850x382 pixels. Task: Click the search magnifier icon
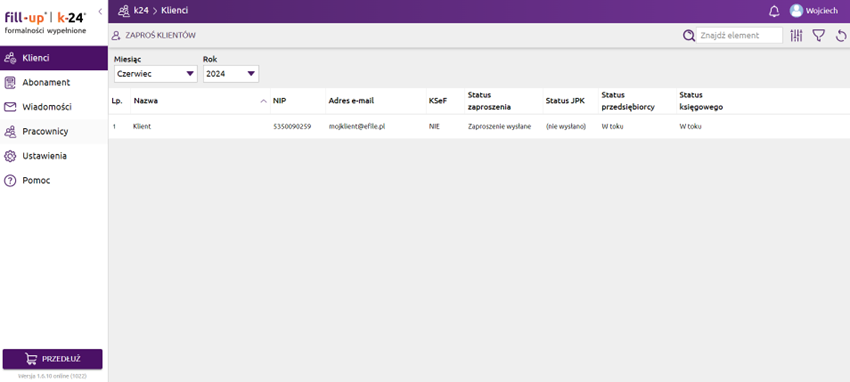tap(688, 36)
